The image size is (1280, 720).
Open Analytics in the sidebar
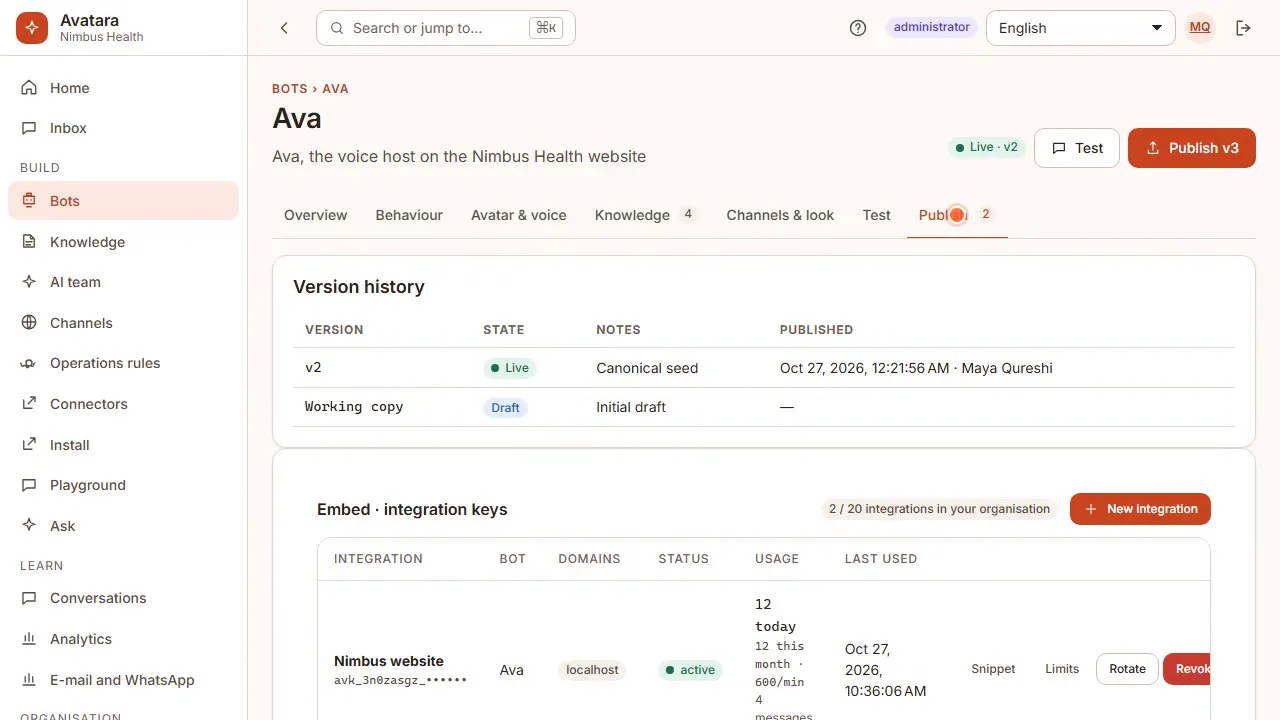(x=123, y=639)
